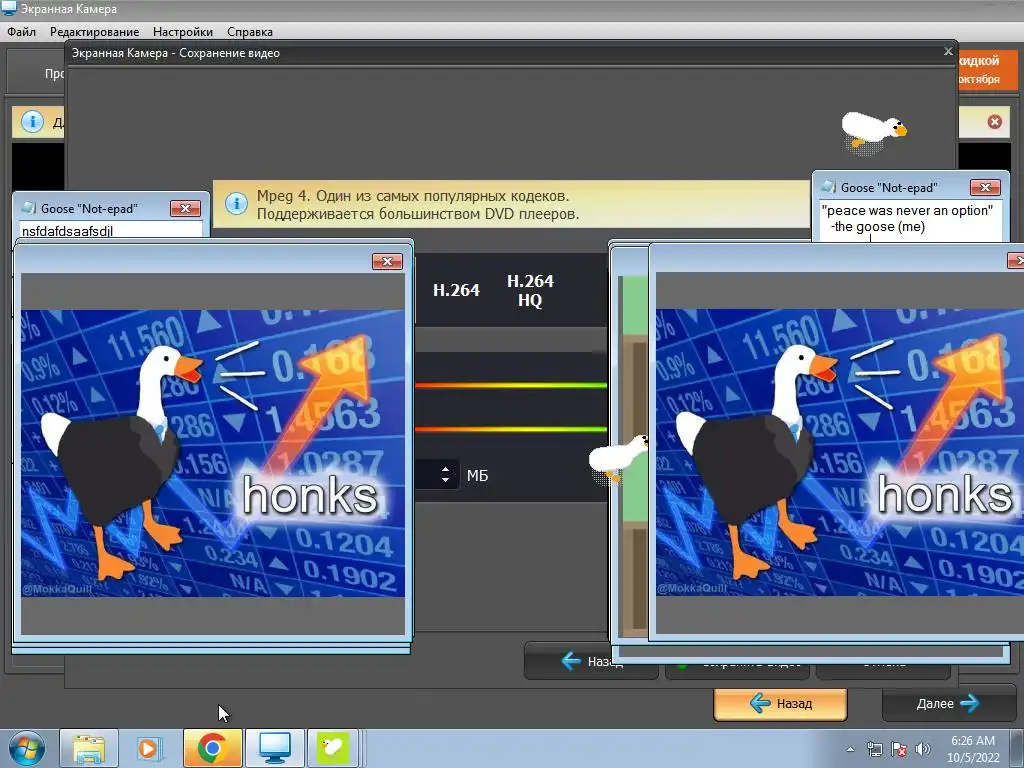Viewport: 1024px width, 768px height.
Task: Click the Mpeg 4 codec description text
Action: click(x=418, y=204)
